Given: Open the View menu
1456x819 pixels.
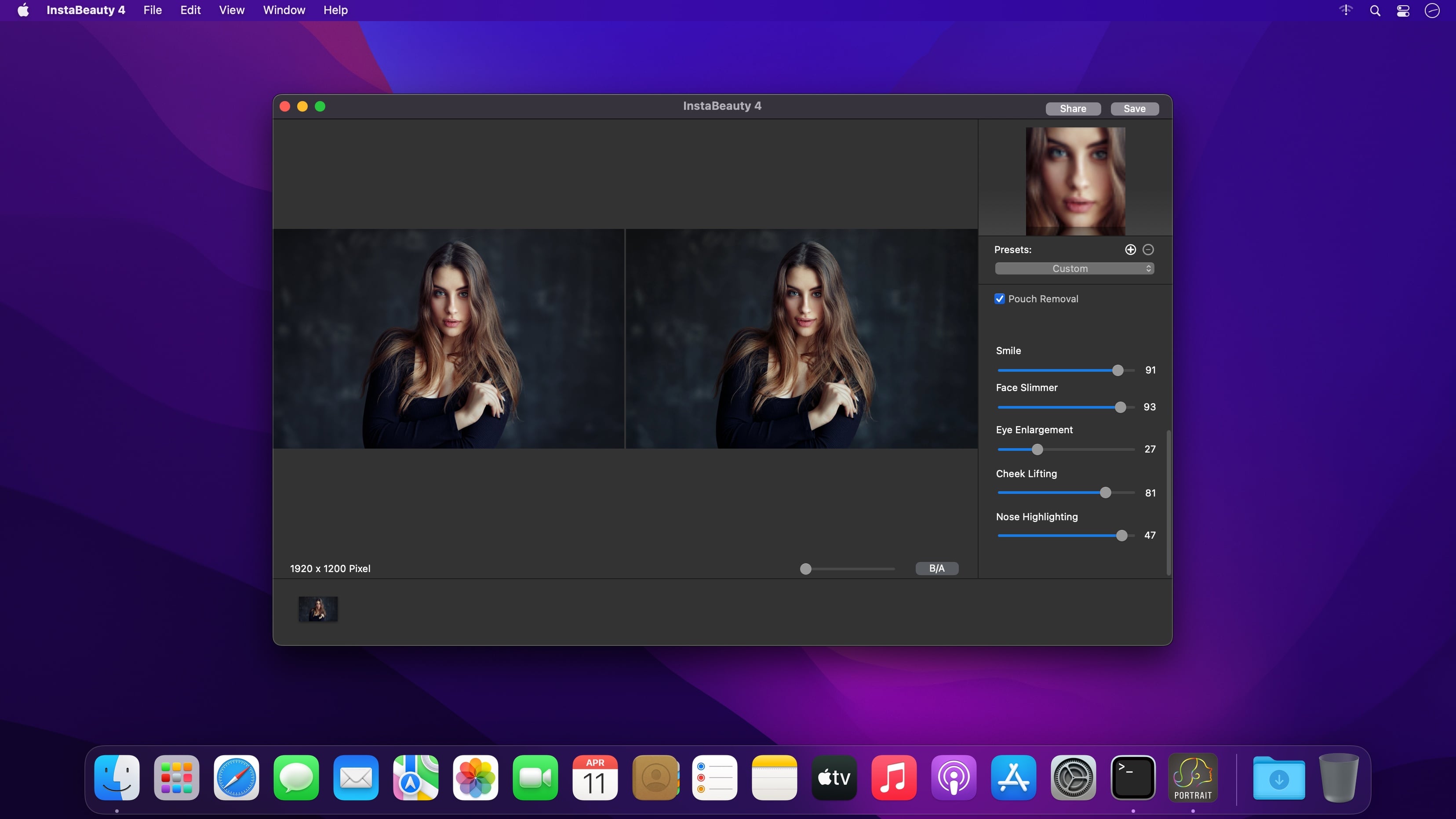Looking at the screenshot, I should 231,10.
